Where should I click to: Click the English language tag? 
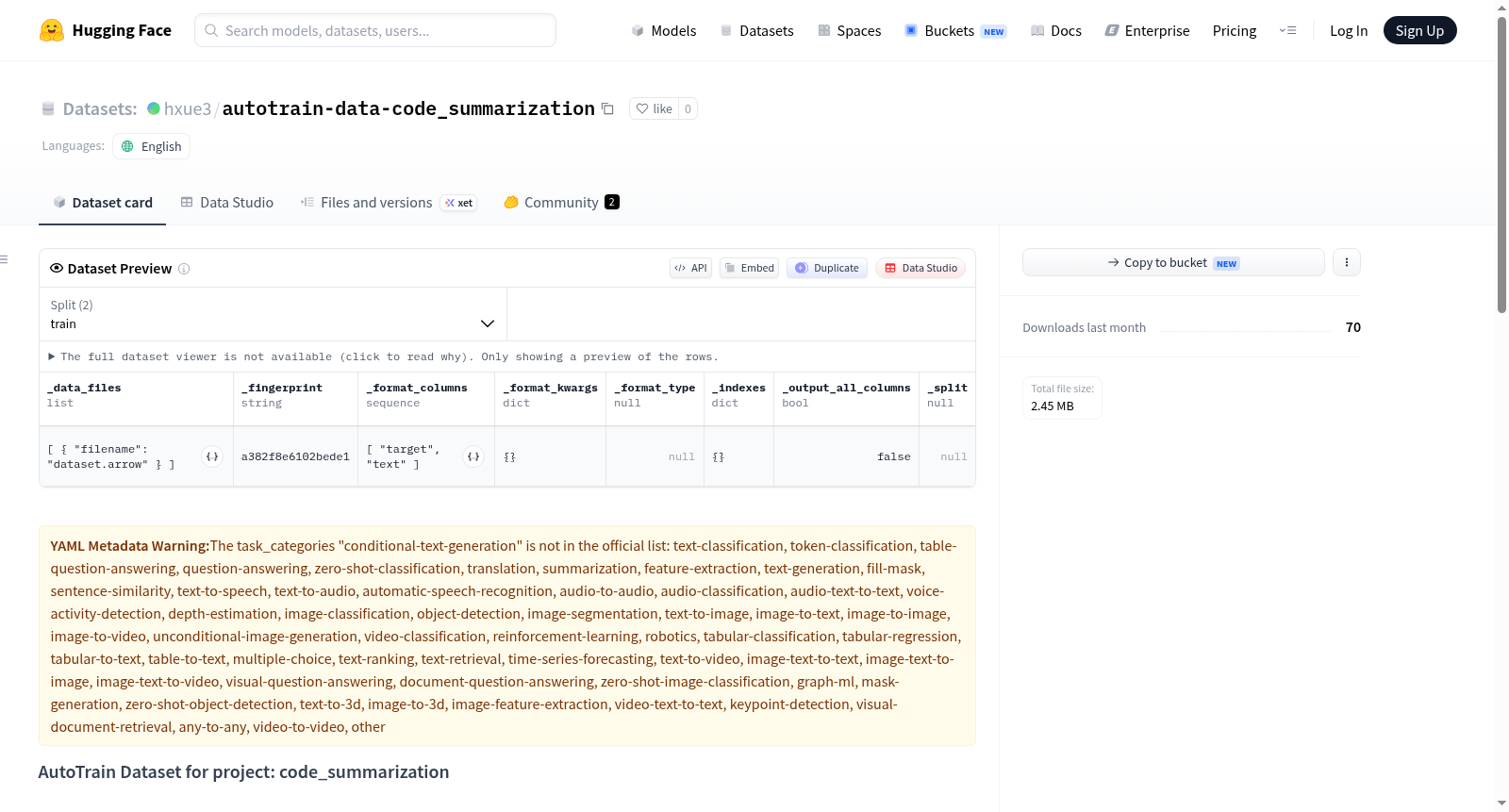point(151,146)
